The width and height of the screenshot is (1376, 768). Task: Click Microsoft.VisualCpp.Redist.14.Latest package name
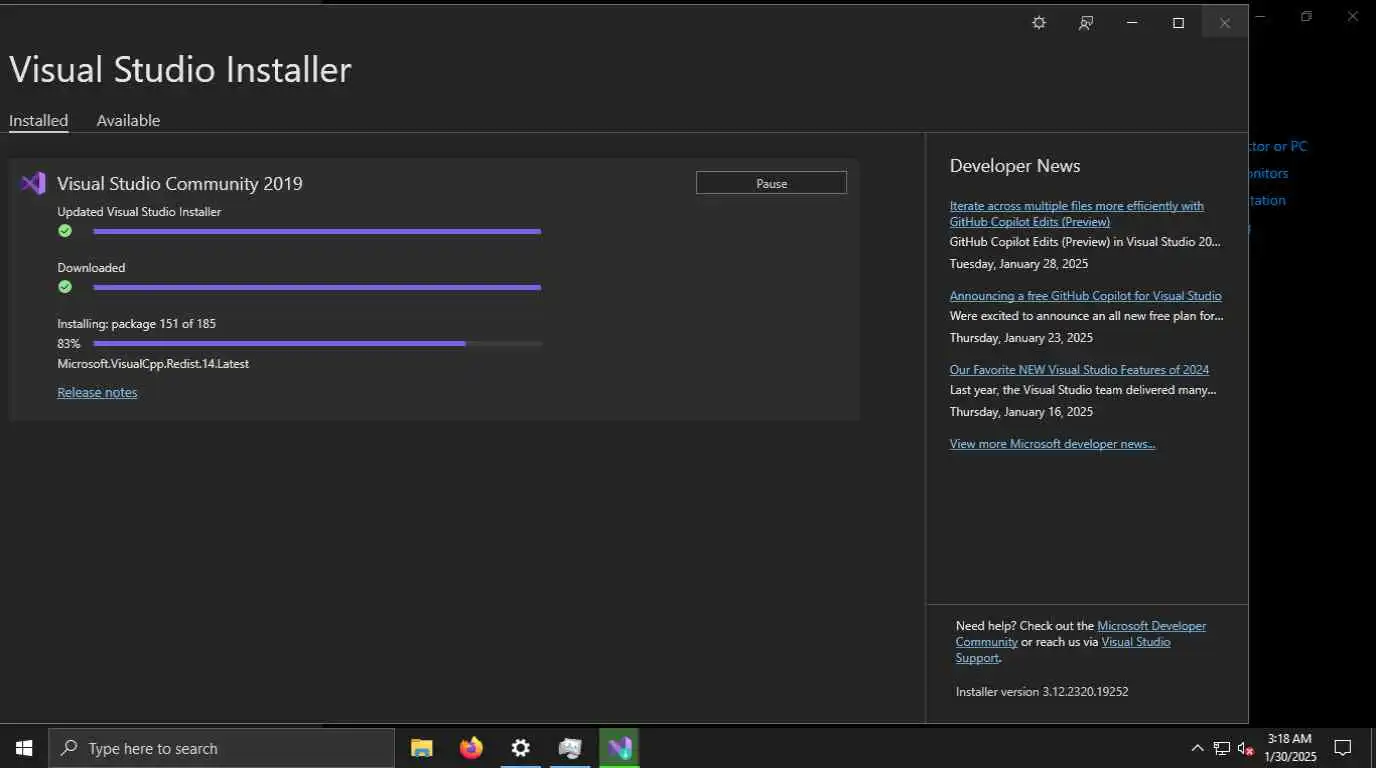pos(153,364)
